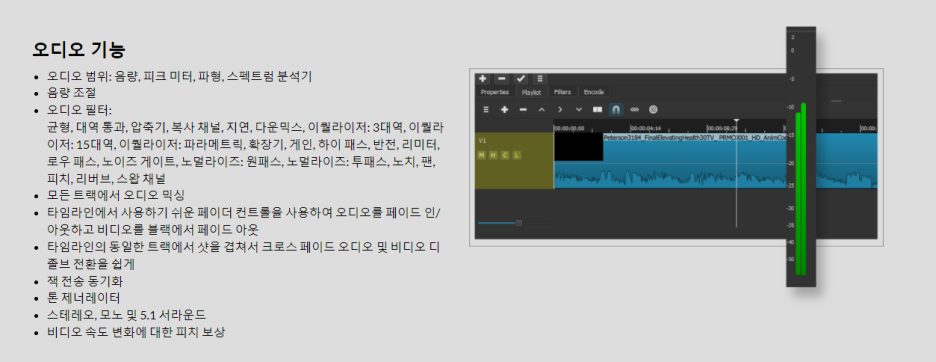Click the playlist add (+) button
936x362 pixels.
(482, 79)
